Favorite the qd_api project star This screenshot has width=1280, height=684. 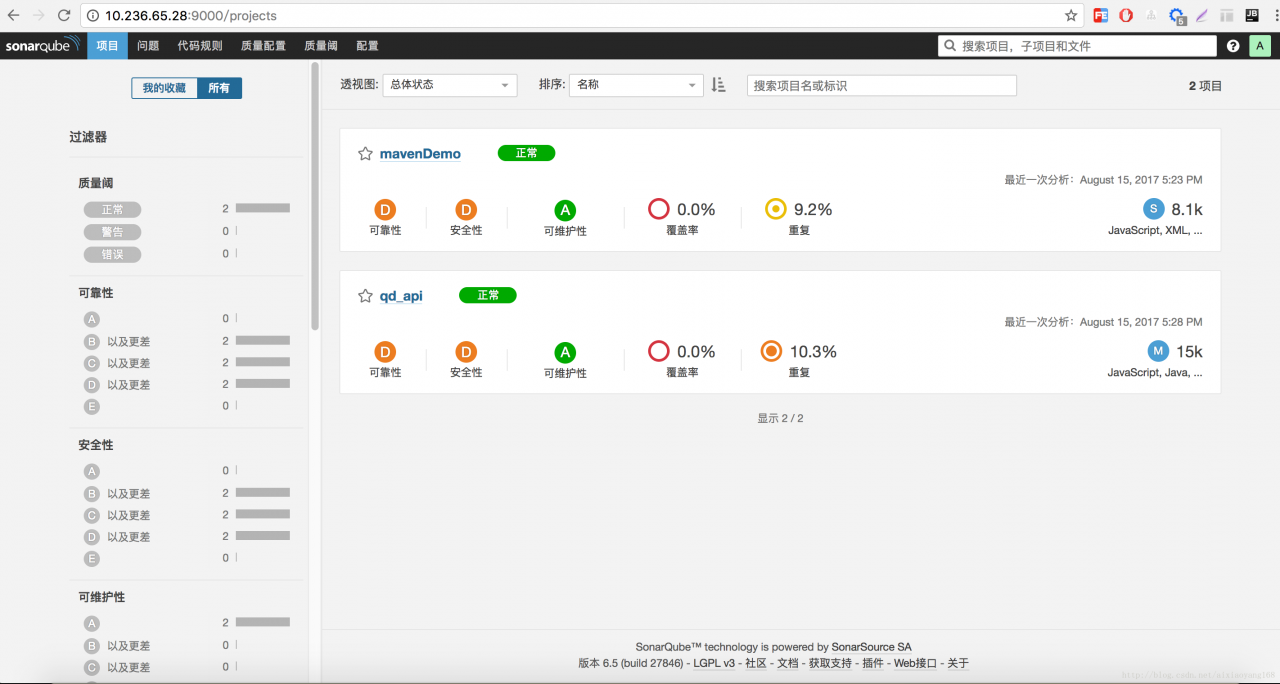point(365,296)
